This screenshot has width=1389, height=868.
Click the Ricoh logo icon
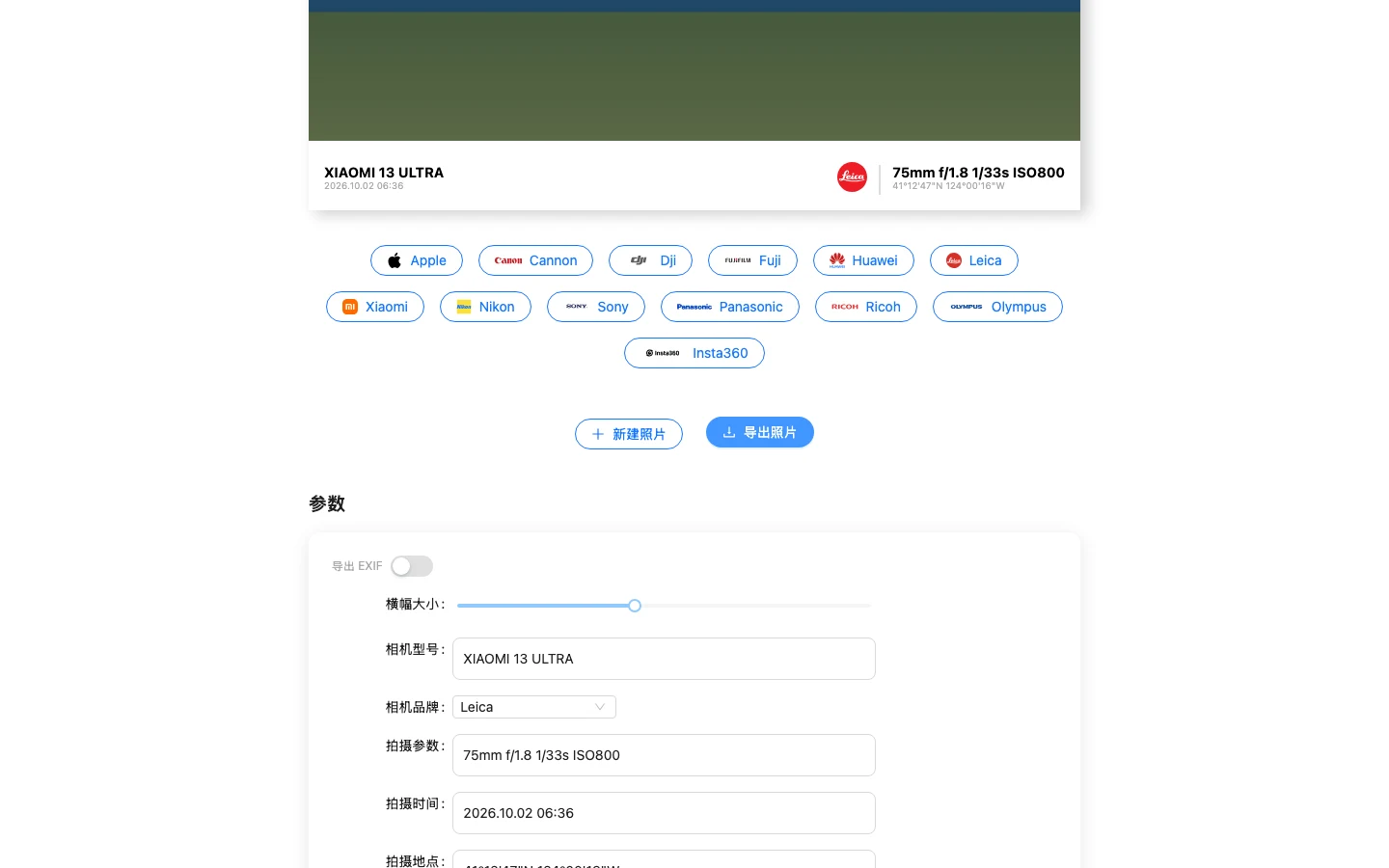pos(845,307)
